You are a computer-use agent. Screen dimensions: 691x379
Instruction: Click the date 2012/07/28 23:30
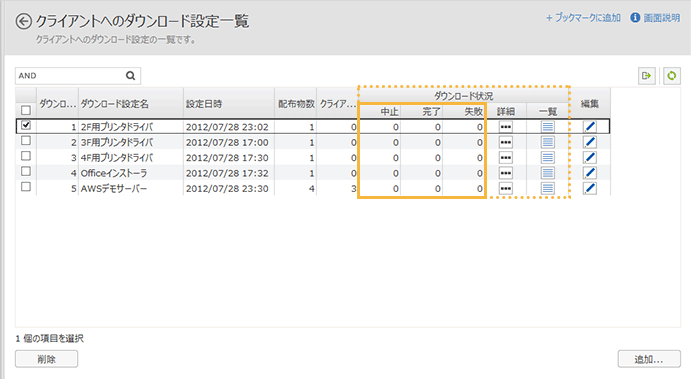point(227,189)
